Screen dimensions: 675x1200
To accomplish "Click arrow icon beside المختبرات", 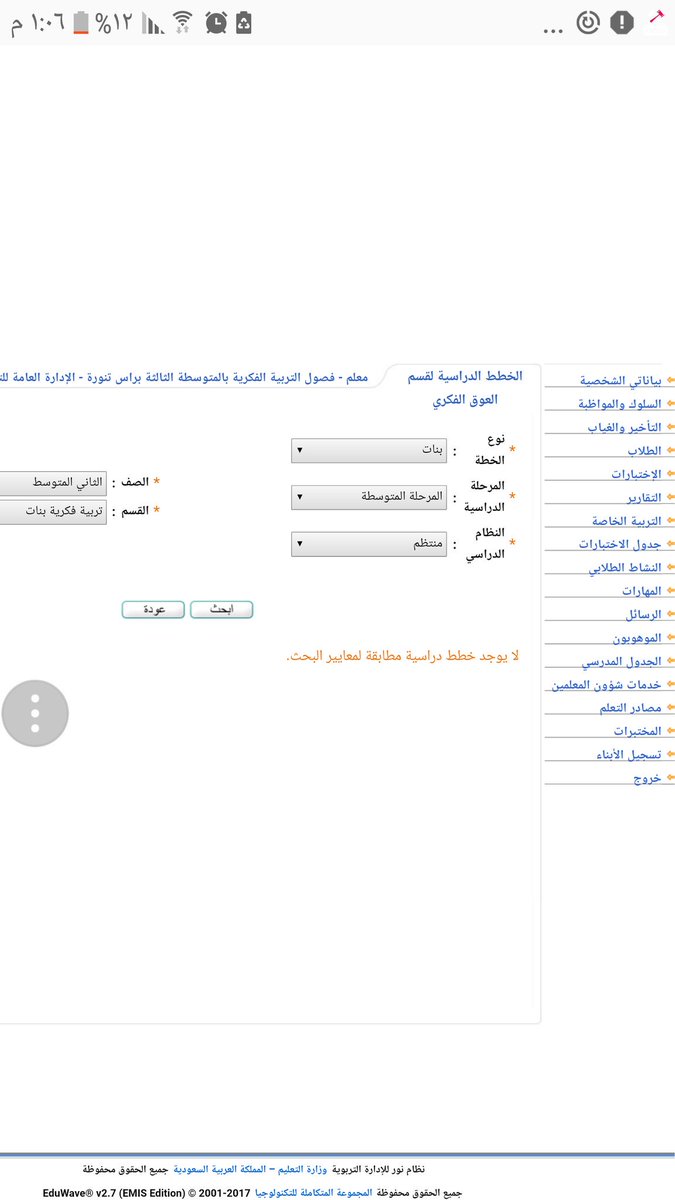I will [x=670, y=731].
